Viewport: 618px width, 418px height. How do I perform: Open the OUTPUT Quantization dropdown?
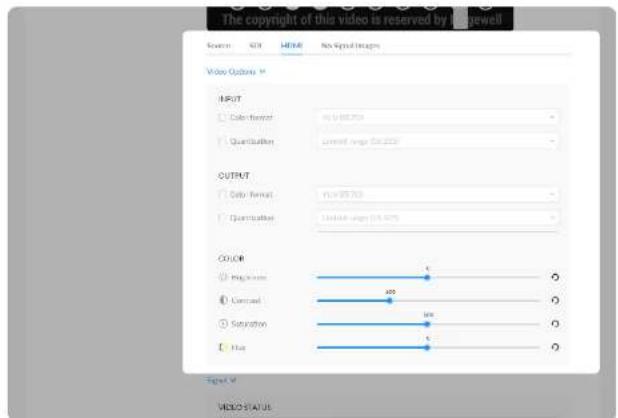pos(437,218)
